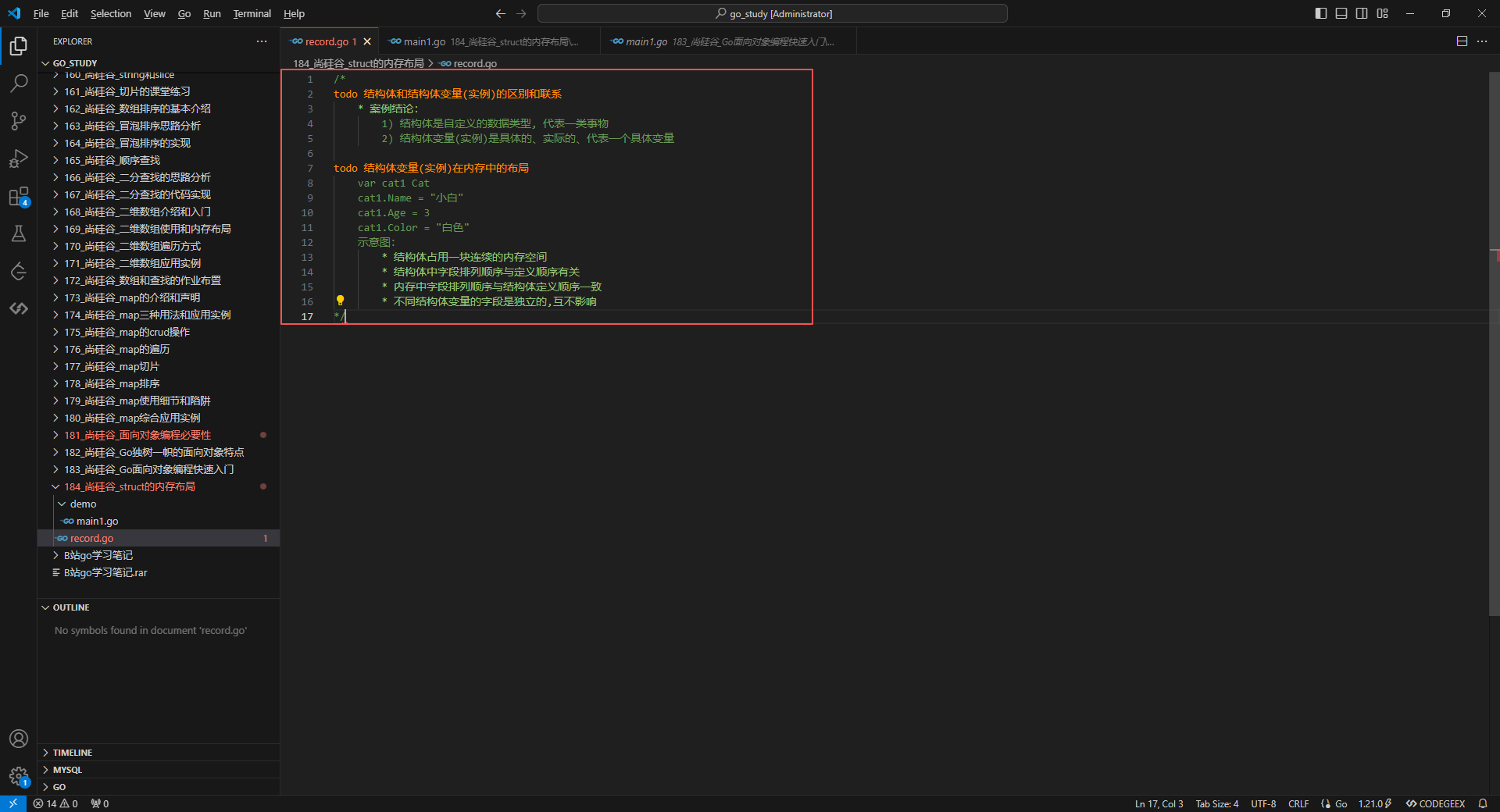This screenshot has width=1500, height=812.
Task: Expand the B站go学习笔记 folder
Action: pyautogui.click(x=159, y=555)
